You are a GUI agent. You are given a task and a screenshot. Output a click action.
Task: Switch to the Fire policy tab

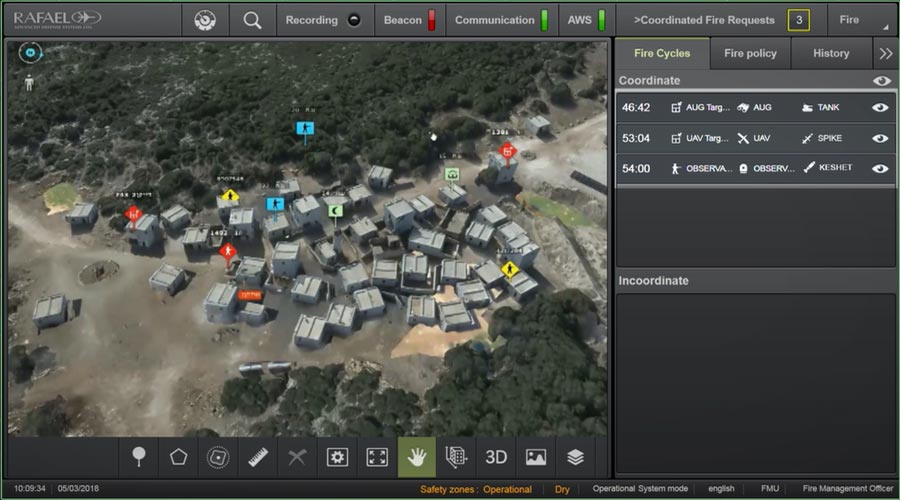click(x=750, y=54)
